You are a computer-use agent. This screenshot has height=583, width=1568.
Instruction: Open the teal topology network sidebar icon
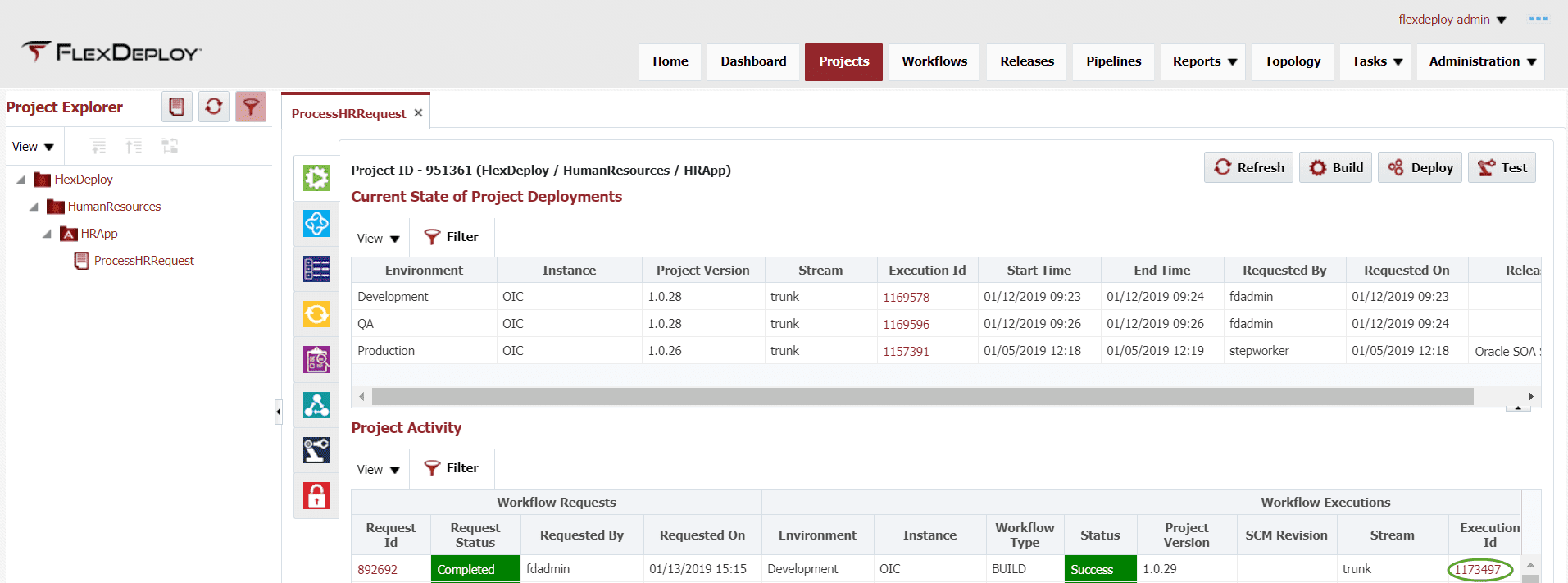coord(317,404)
